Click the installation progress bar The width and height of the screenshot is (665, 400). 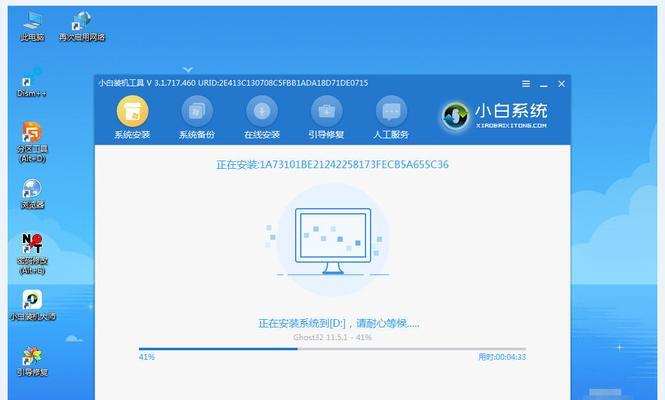332,349
